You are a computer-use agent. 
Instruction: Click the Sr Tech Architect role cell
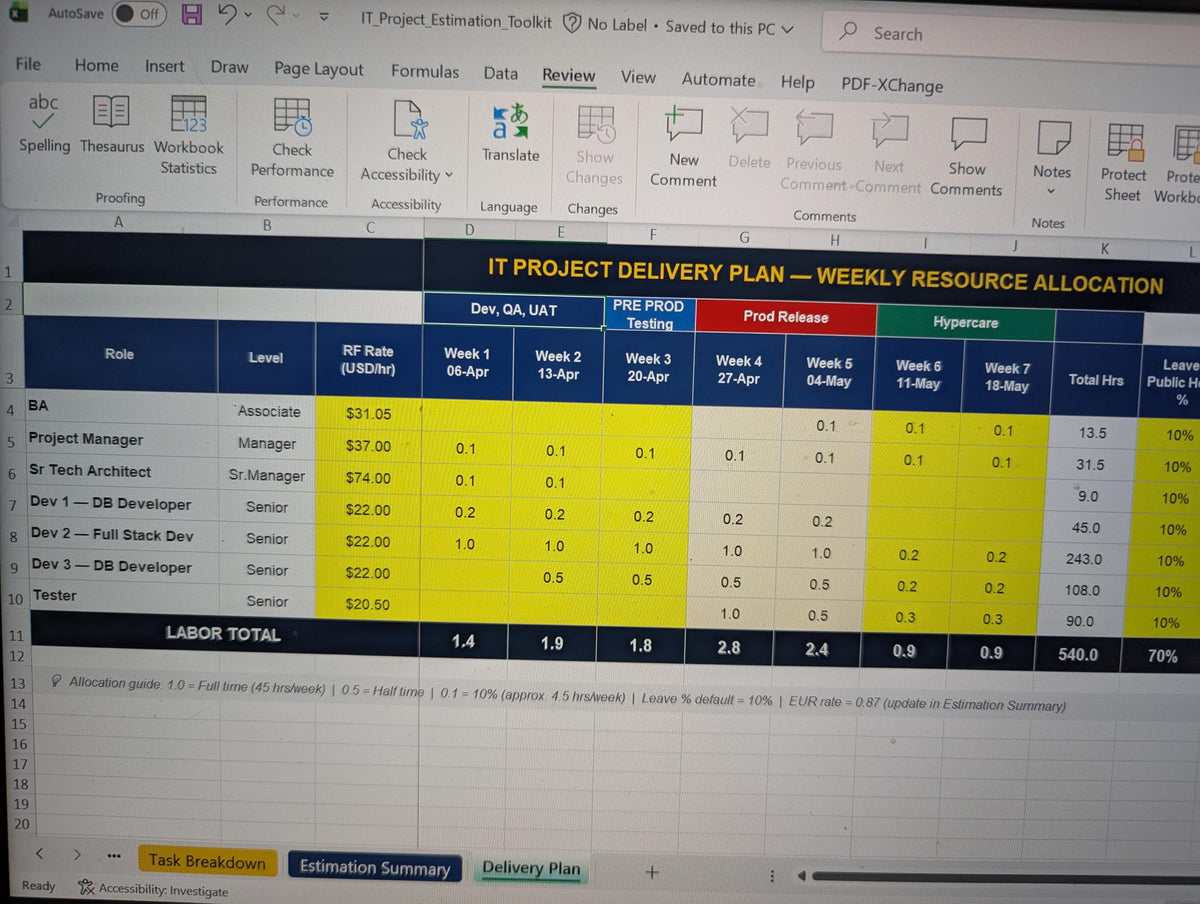click(x=120, y=471)
